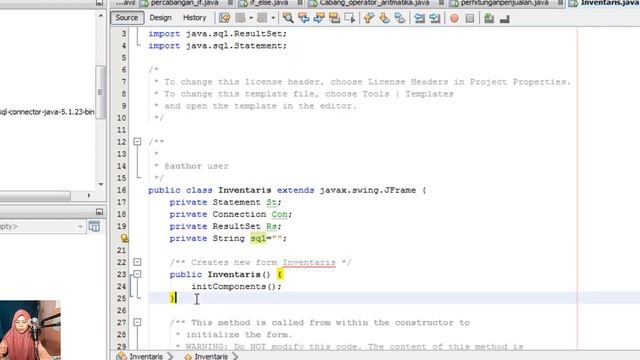The height and width of the screenshot is (360, 640).
Task: Click left panel scroll down arrow
Action: (101, 184)
